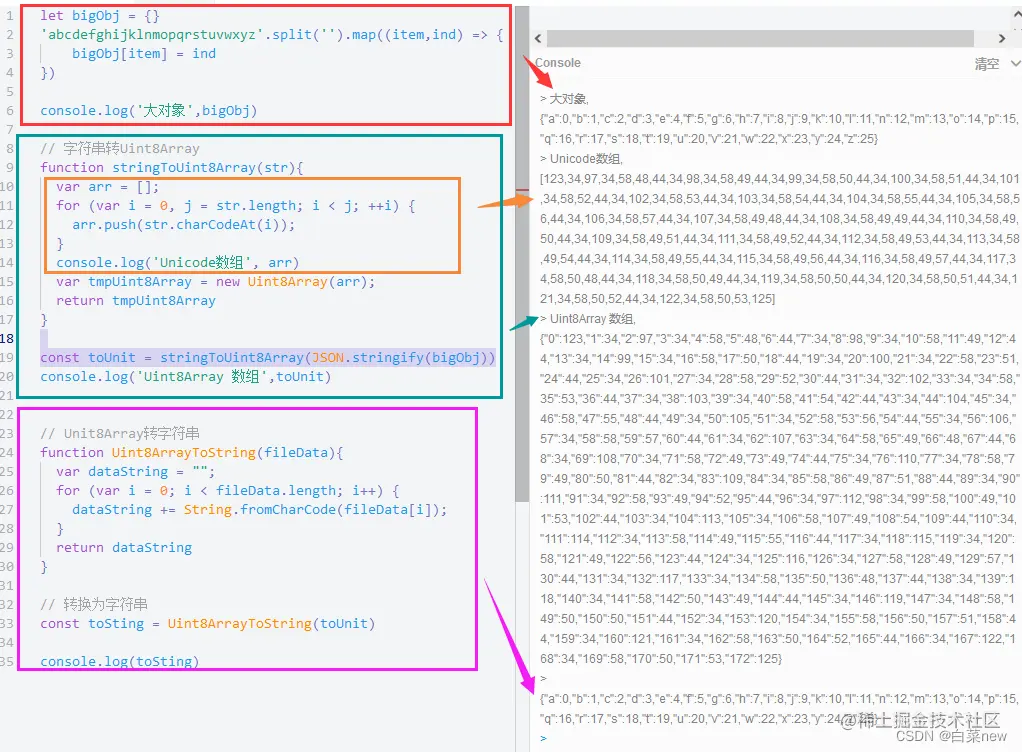Screen dimensions: 1022x752
Task: Click comment '// 转换为字符串'
Action: pos(94,604)
